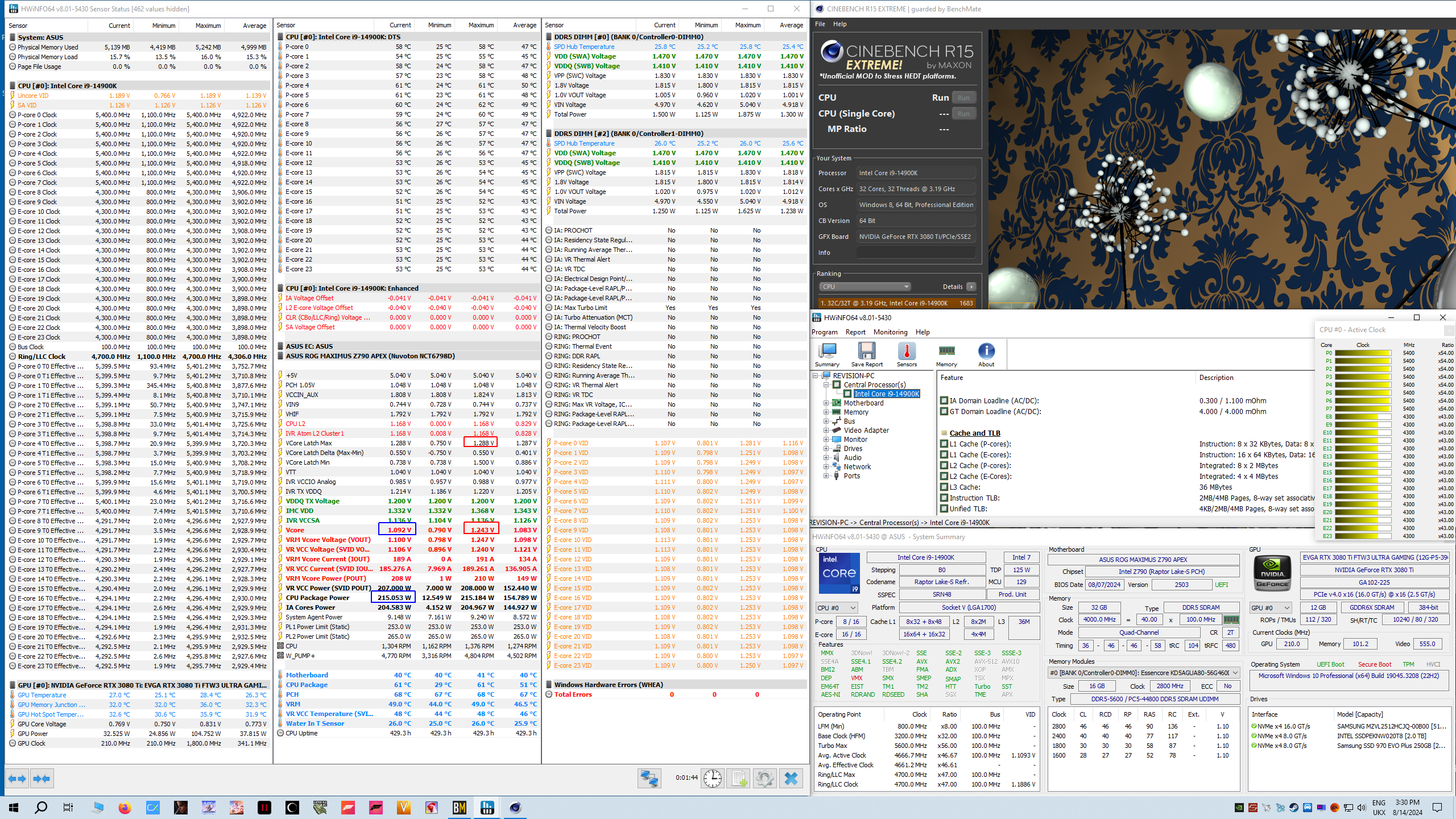
Task: Expand the Video Adapter tree node
Action: [x=826, y=431]
